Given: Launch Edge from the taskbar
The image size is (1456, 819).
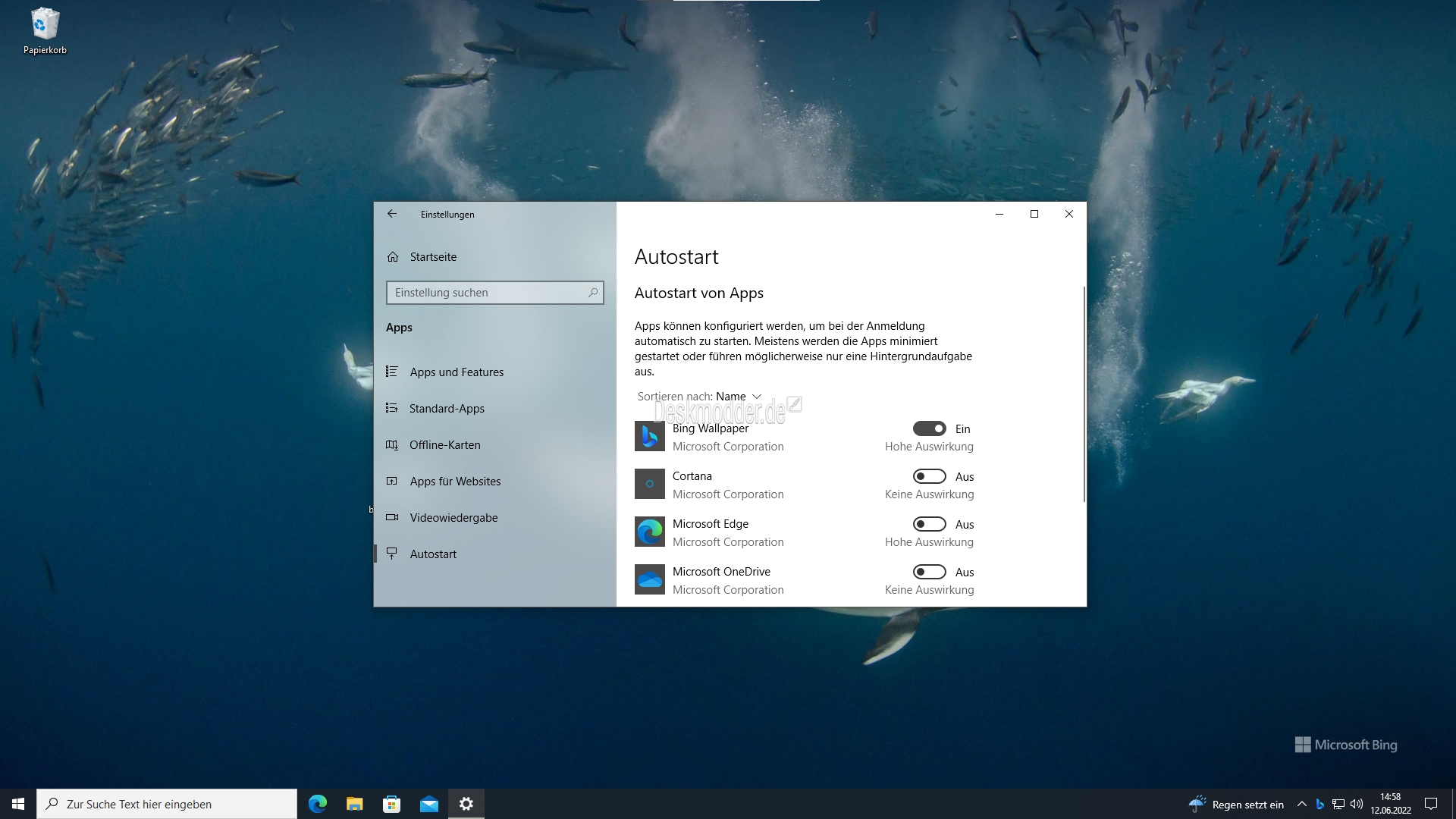Looking at the screenshot, I should pyautogui.click(x=318, y=804).
